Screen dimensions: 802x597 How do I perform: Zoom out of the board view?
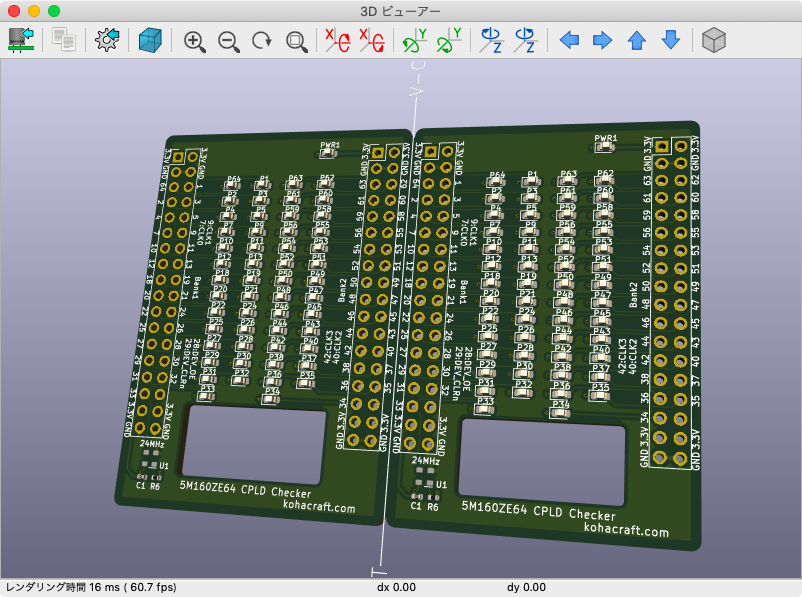229,41
